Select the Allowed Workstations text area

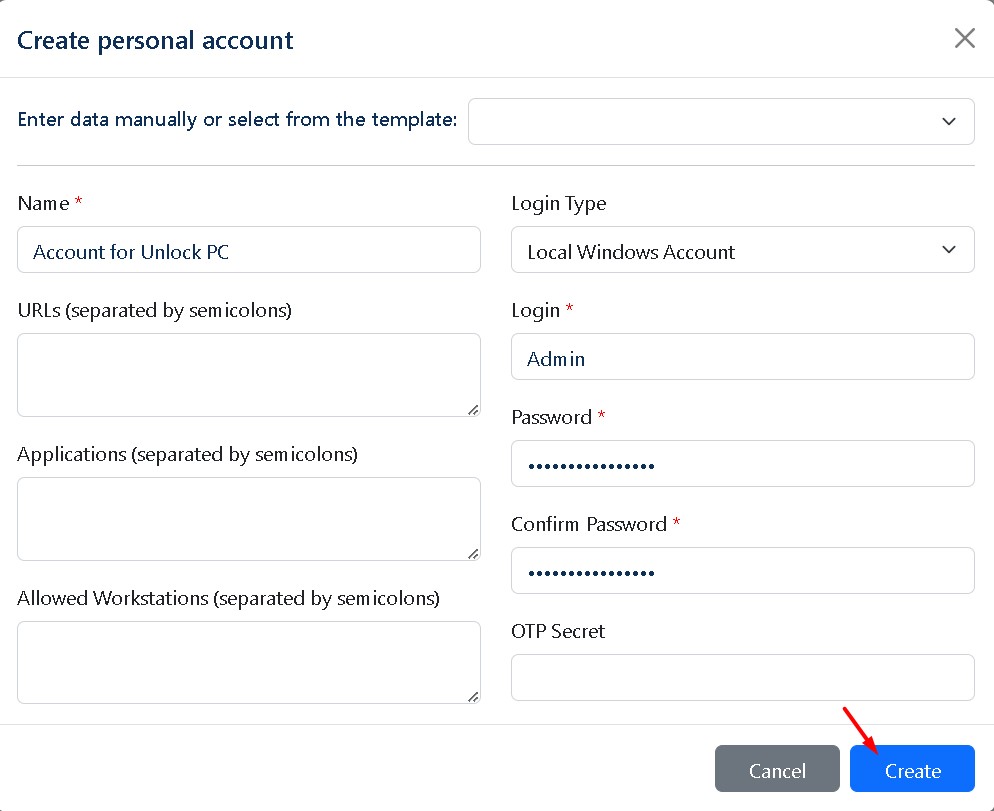[249, 662]
